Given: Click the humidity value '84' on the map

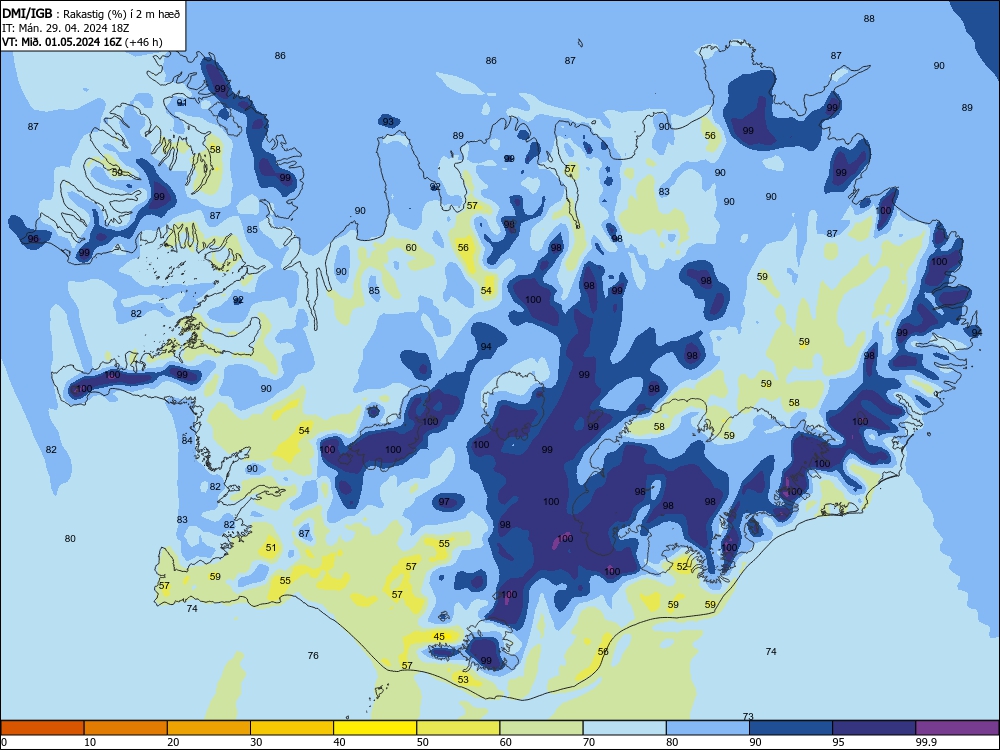Looking at the screenshot, I should tap(187, 440).
